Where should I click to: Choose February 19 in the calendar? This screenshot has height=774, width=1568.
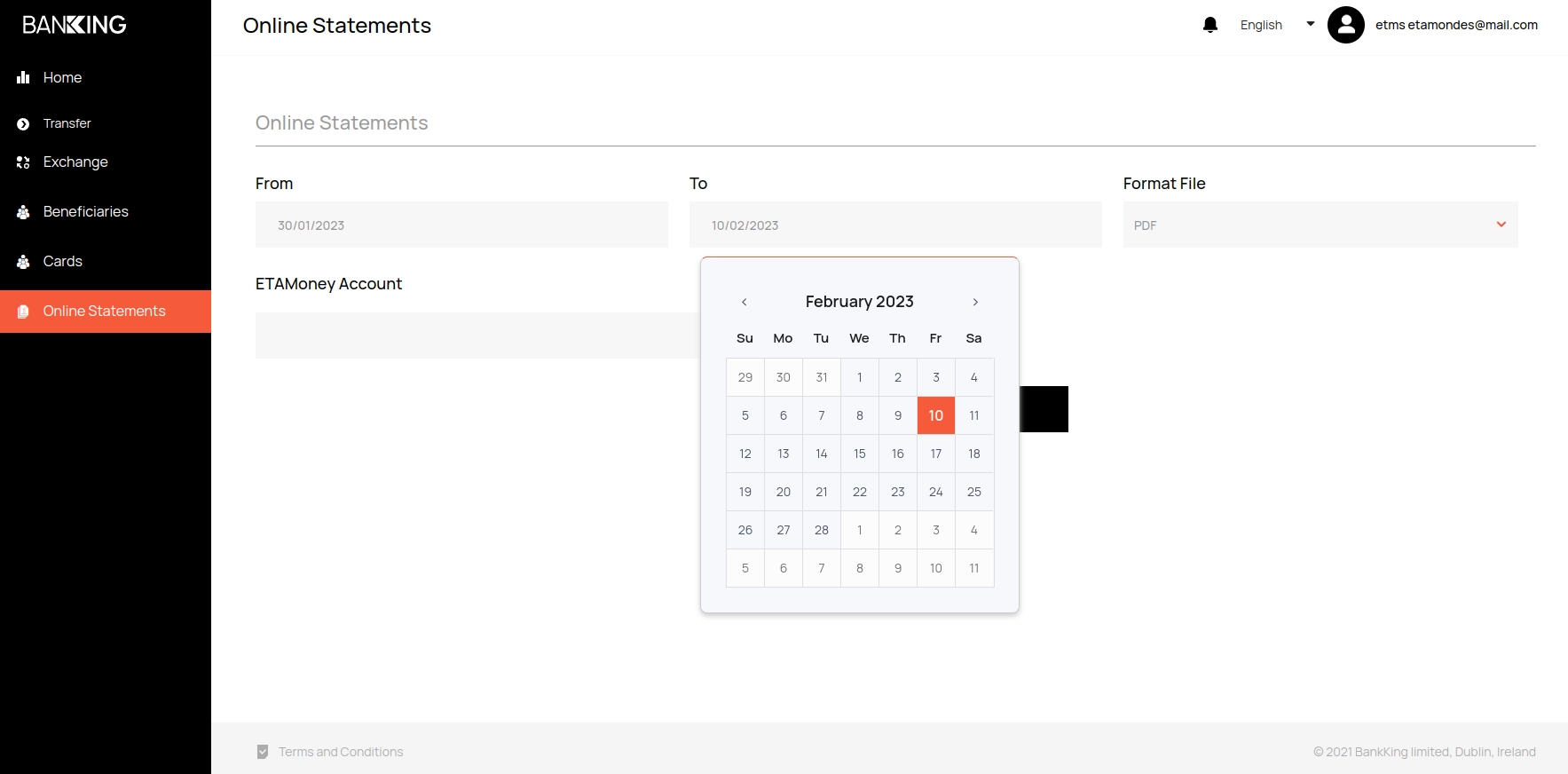(x=745, y=492)
